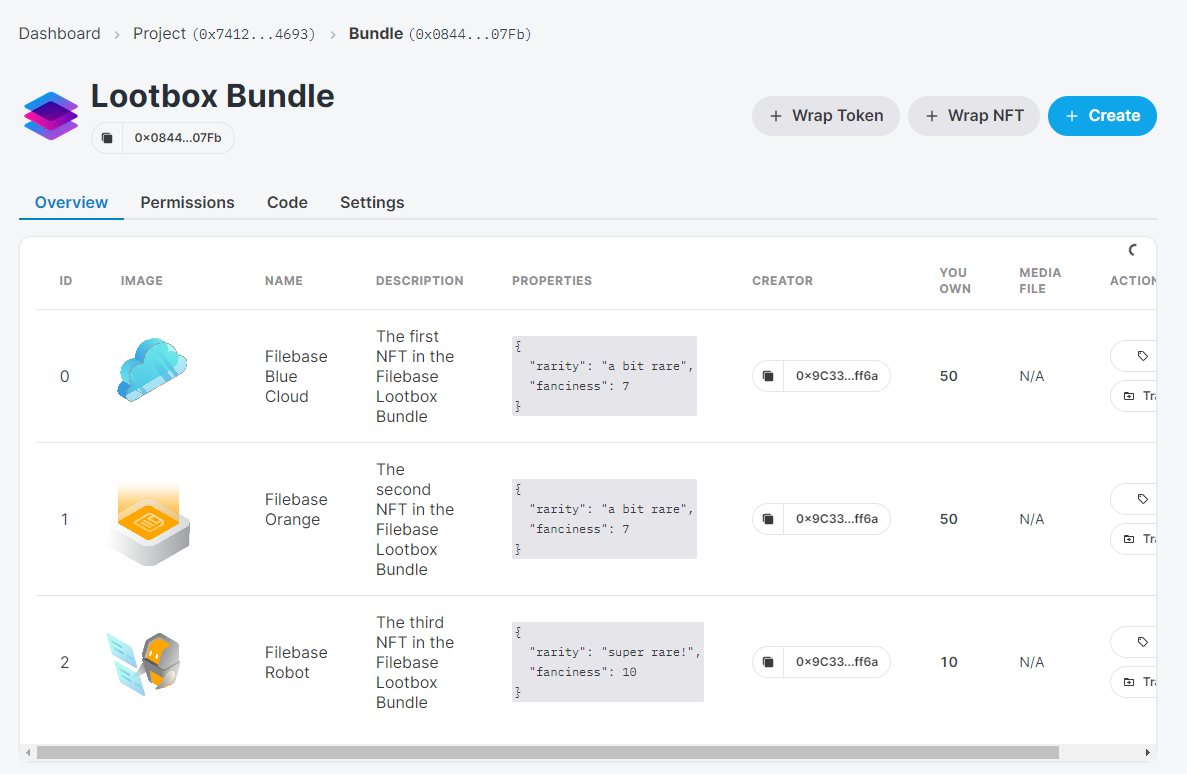1187x774 pixels.
Task: Click You Own value 50 for Filebase Orange
Action: (x=949, y=520)
